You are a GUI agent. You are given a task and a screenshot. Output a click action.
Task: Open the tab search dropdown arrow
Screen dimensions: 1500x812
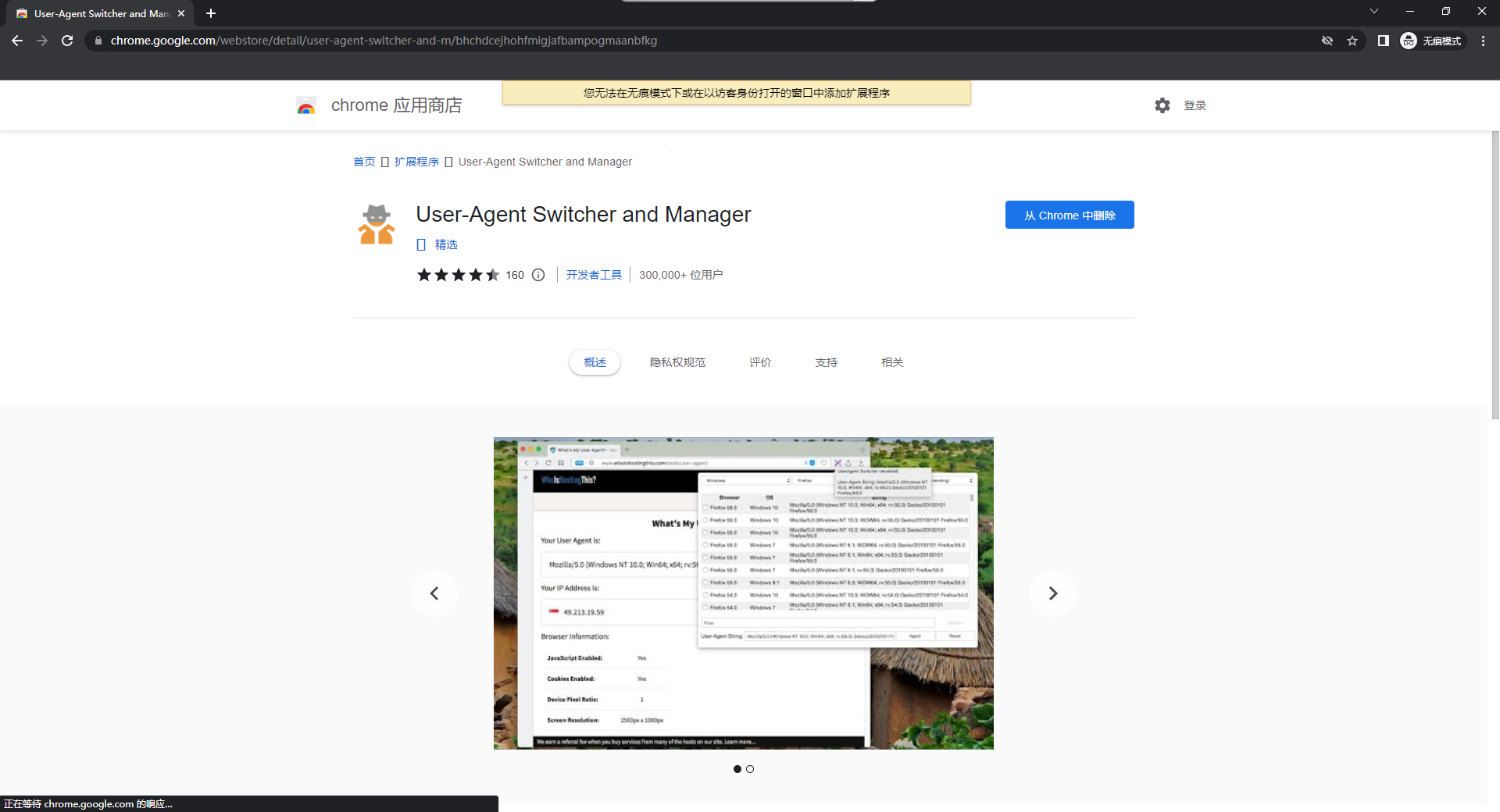click(1374, 11)
